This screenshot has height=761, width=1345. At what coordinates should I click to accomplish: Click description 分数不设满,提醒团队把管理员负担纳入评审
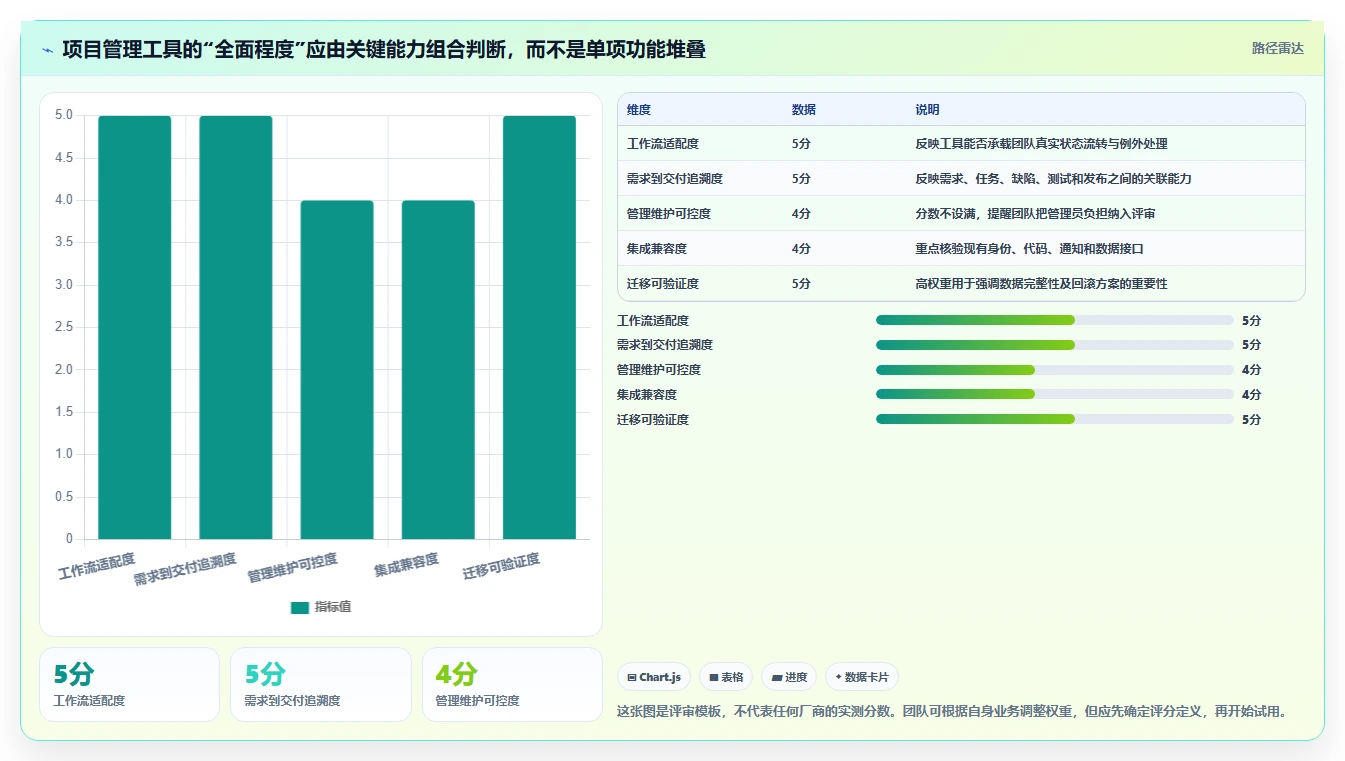coord(1035,214)
